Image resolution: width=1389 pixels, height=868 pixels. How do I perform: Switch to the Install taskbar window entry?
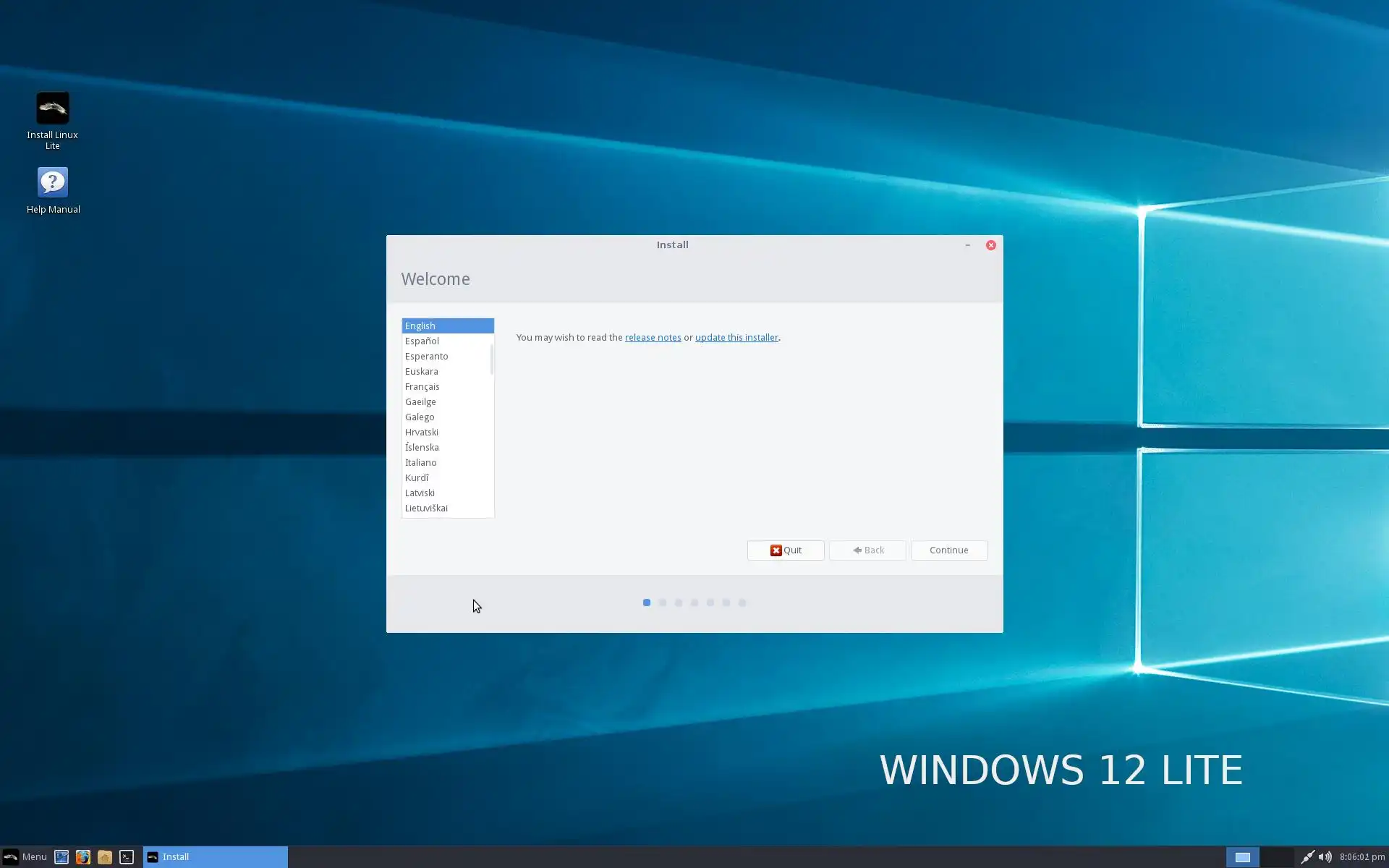pyautogui.click(x=215, y=857)
